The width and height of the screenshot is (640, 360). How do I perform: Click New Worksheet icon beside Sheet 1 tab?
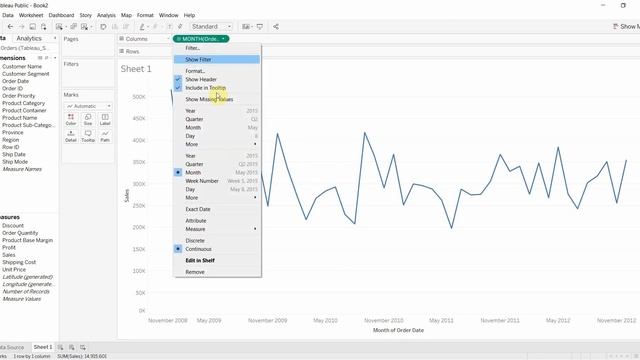(x=60, y=347)
